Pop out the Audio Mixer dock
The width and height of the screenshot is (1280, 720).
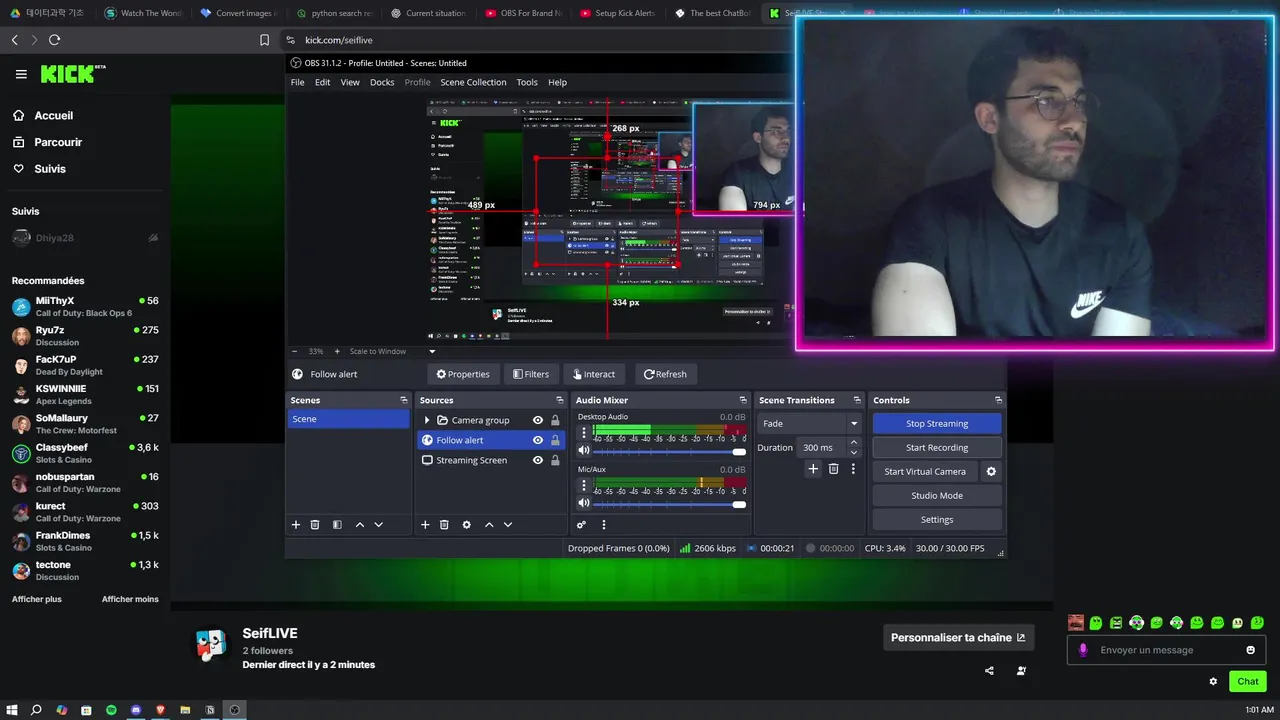[743, 400]
